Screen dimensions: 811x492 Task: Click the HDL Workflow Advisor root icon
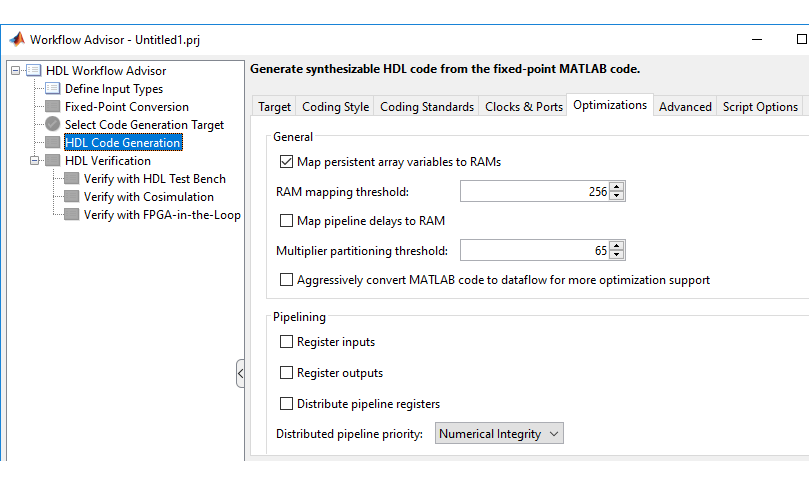(x=33, y=70)
